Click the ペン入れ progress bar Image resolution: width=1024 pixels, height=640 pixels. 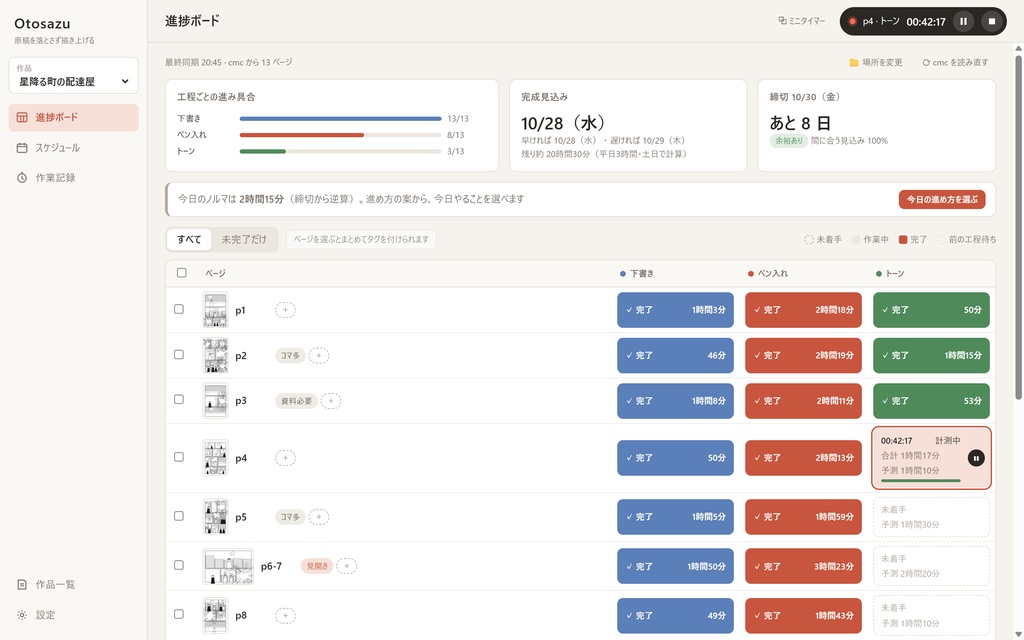[340, 135]
